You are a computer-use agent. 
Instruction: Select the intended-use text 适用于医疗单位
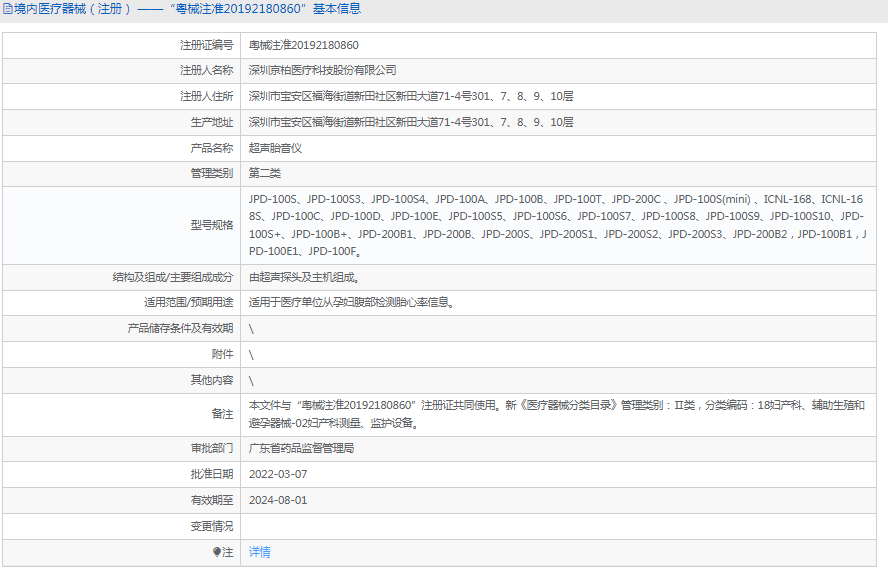[x=351, y=302]
